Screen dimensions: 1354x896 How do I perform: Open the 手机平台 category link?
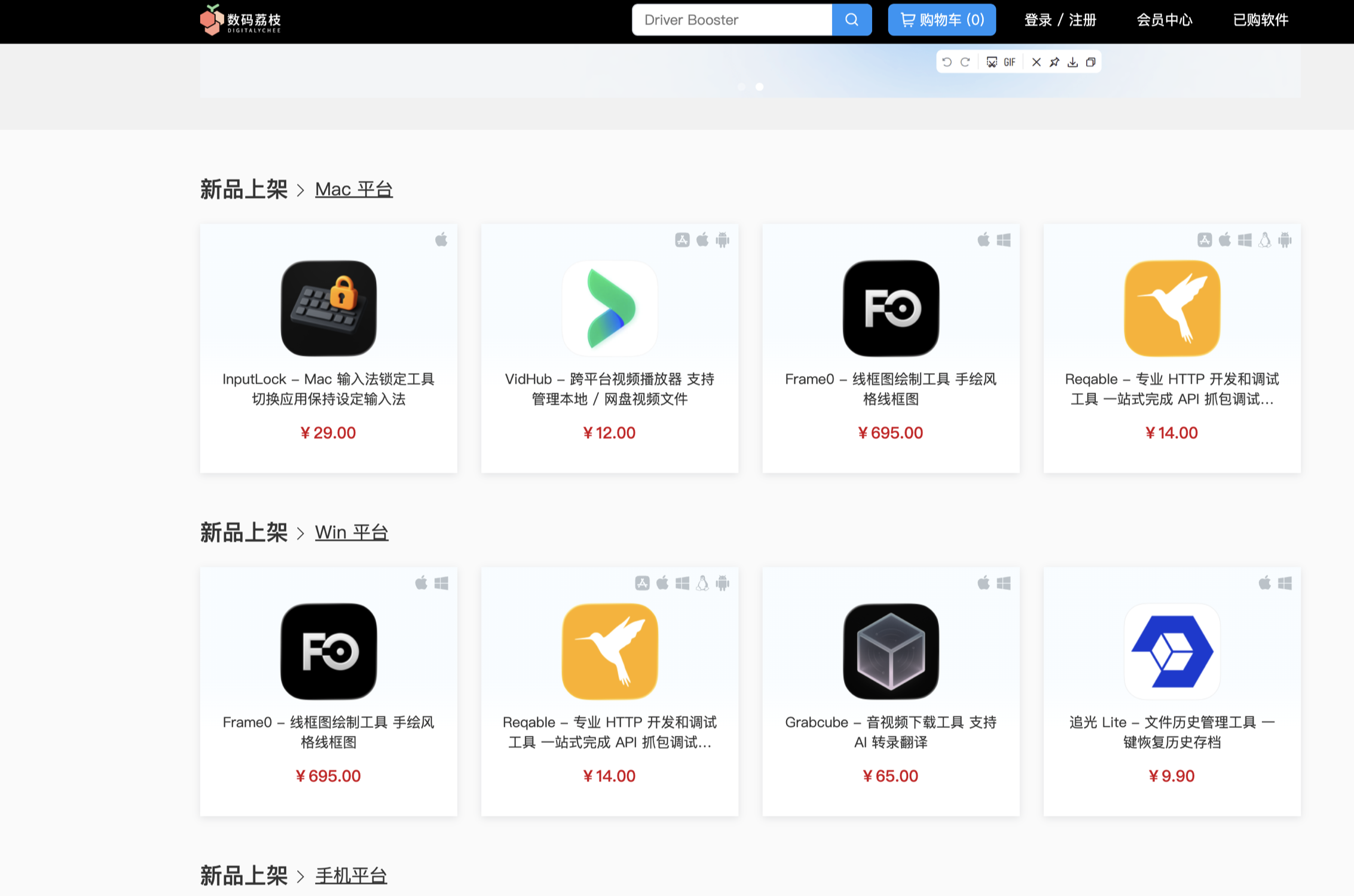[351, 876]
